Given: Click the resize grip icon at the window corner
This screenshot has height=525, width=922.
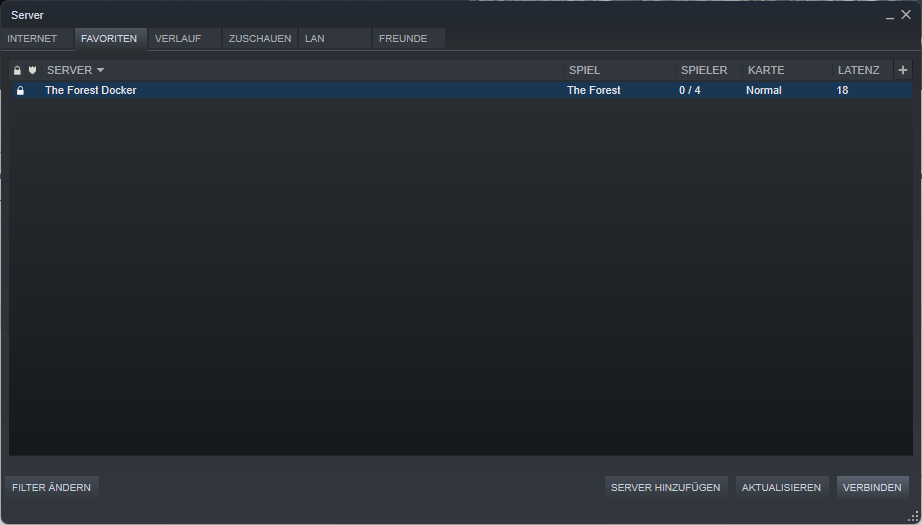Looking at the screenshot, I should click(914, 517).
